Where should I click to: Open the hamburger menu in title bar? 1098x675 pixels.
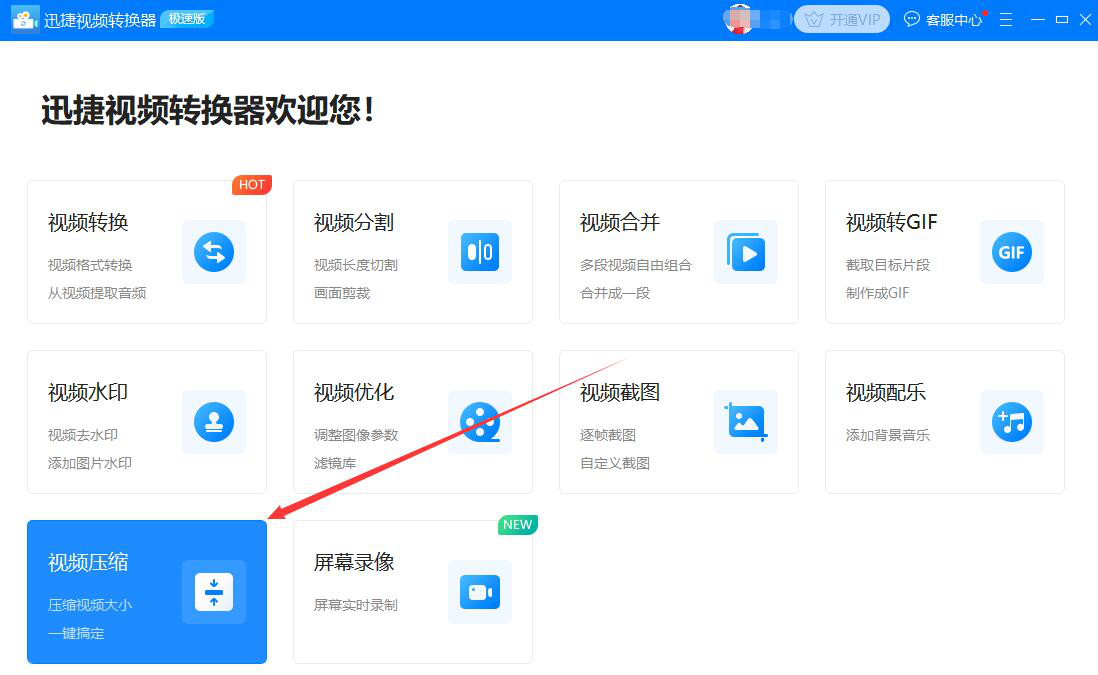coord(1006,20)
